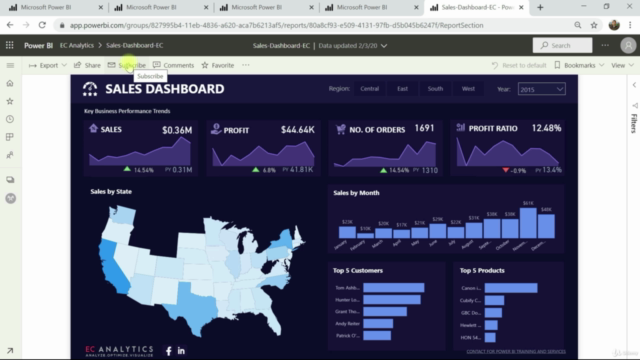Open Shared with me sidebar icon

(10, 155)
